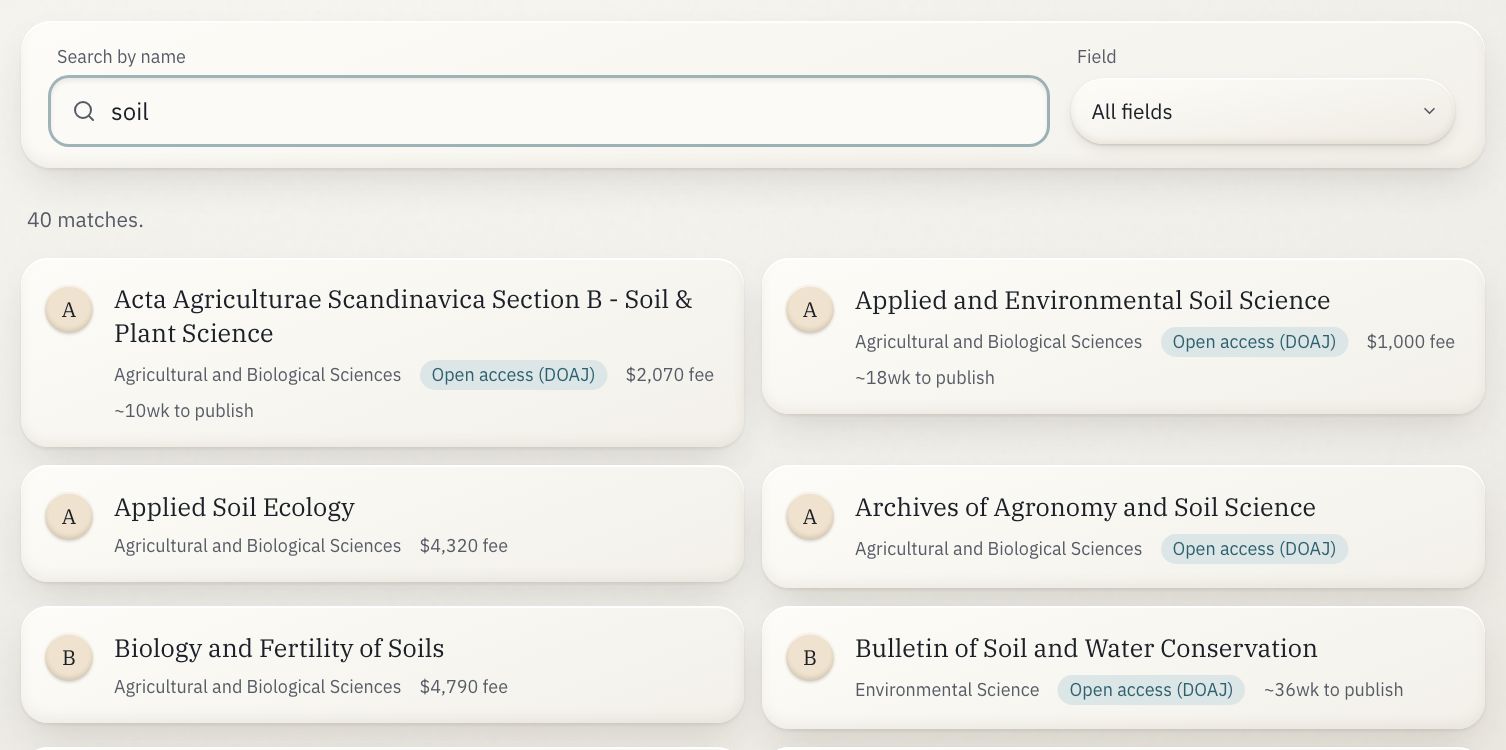Open Biology and Fertility of Soils title
1506x750 pixels.
[x=279, y=648]
